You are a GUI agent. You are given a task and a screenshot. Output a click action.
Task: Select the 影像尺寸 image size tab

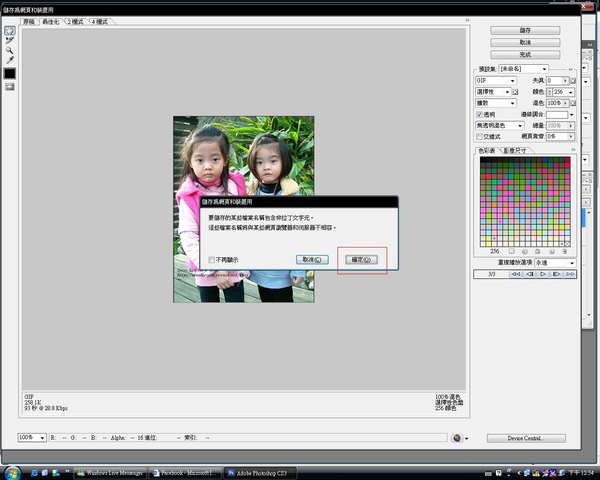coord(515,150)
